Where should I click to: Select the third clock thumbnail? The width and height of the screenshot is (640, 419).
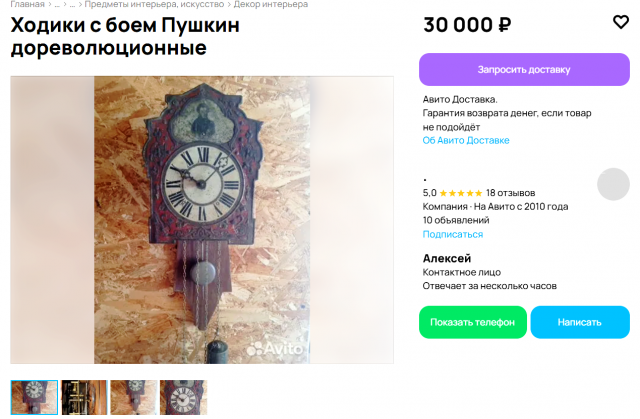click(x=133, y=396)
